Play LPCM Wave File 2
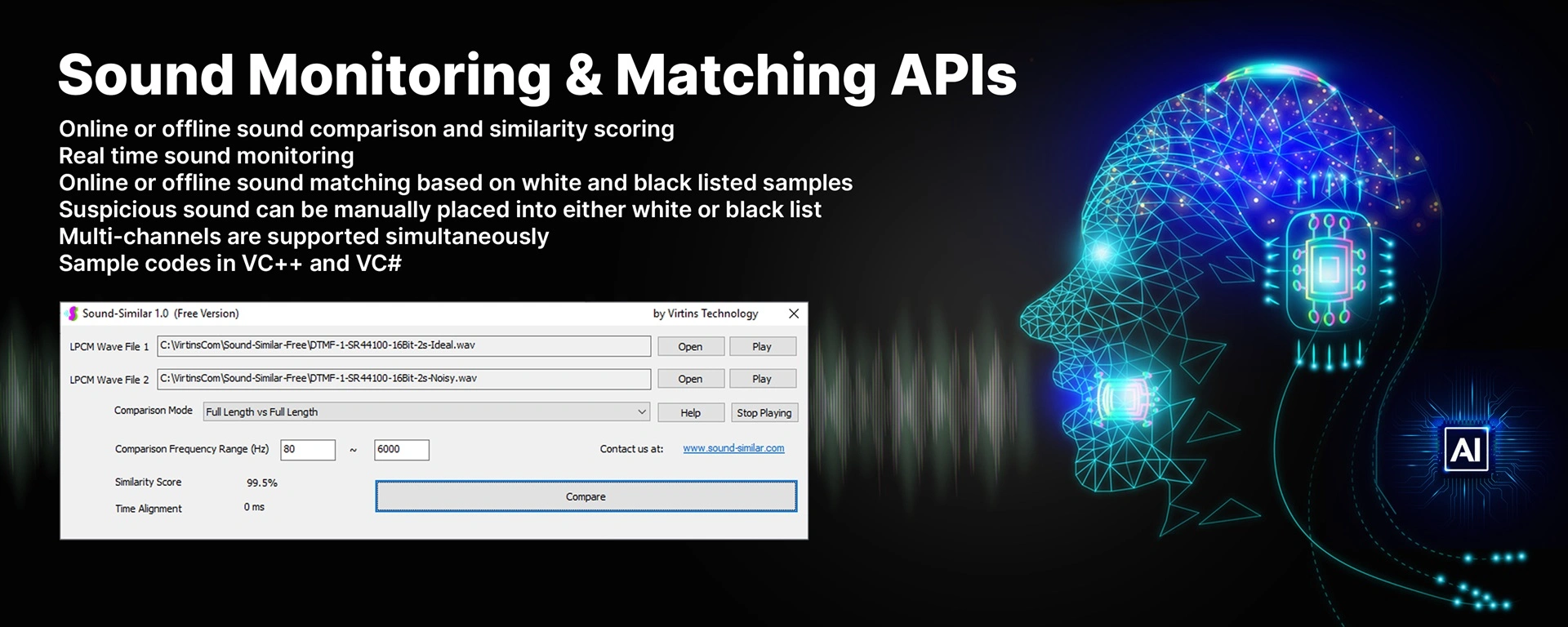 (761, 379)
